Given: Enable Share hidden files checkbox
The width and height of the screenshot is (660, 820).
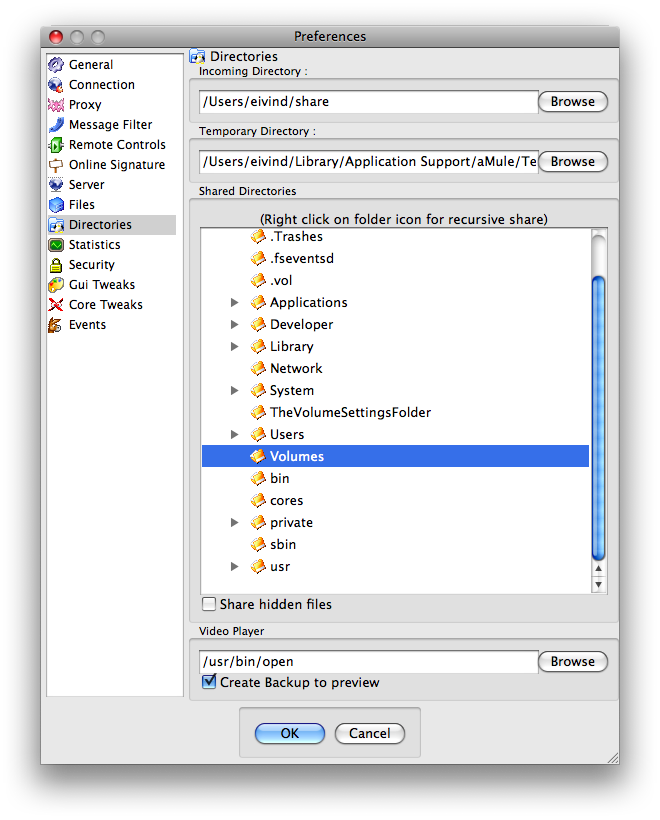Looking at the screenshot, I should pos(209,604).
